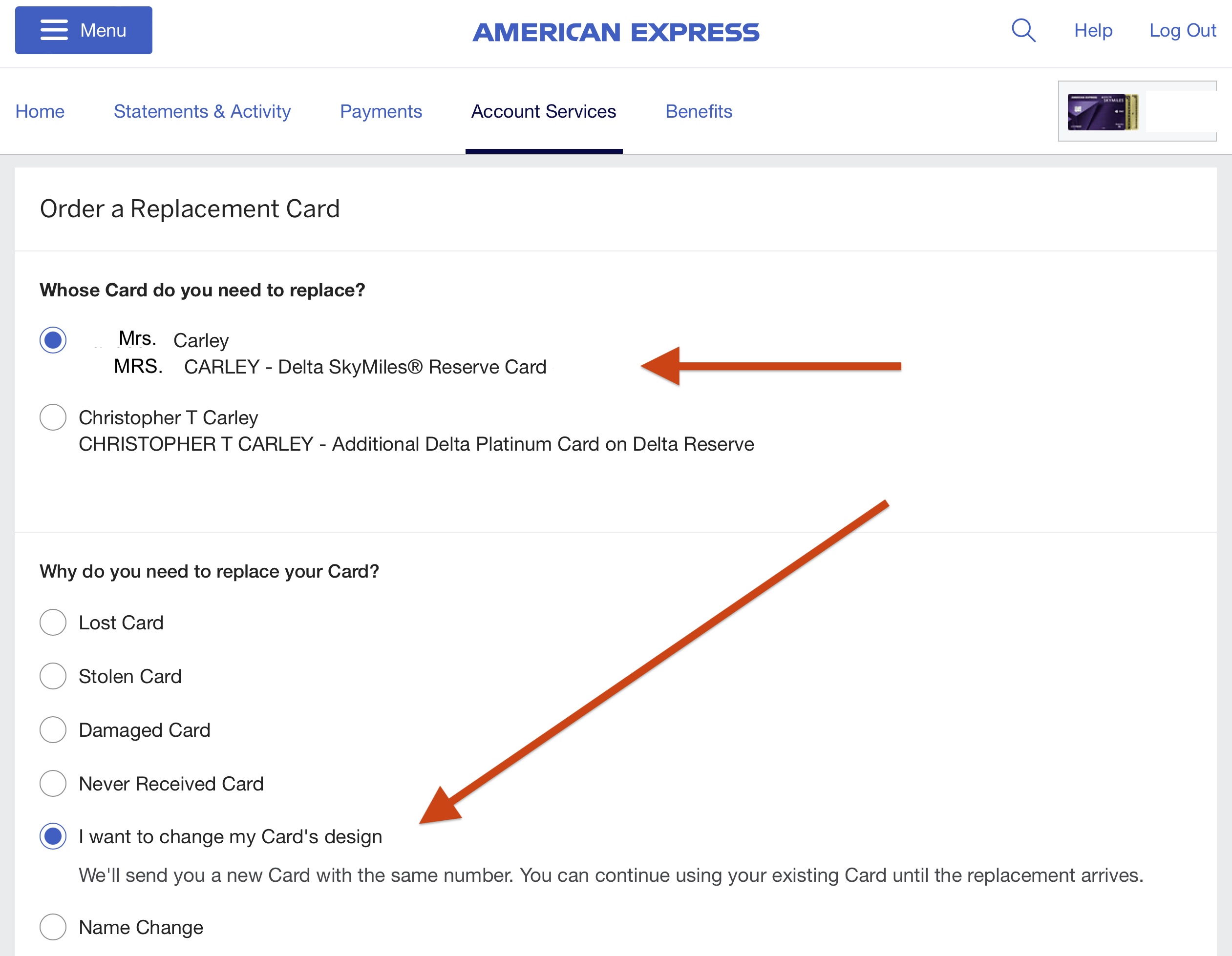1232x956 pixels.
Task: Open the Account Services tab
Action: click(x=544, y=112)
